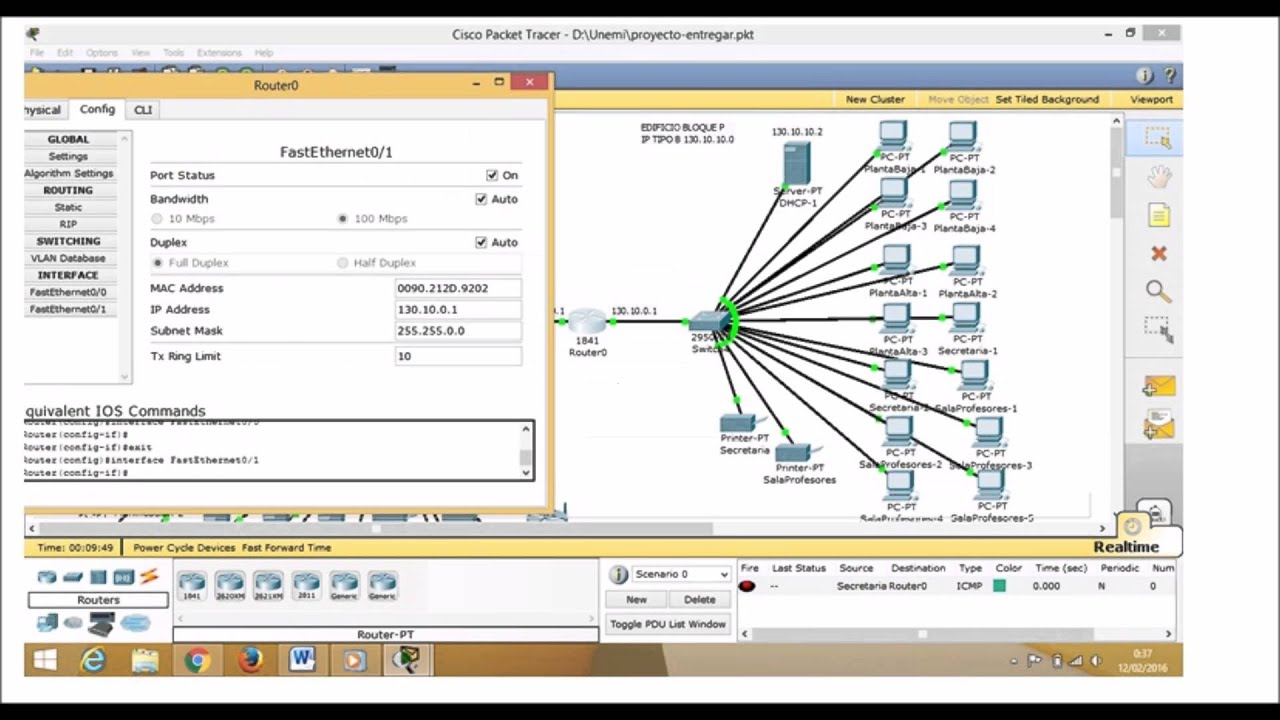Open the Scenario 0 dropdown
Image resolution: width=1280 pixels, height=720 pixels.
[x=681, y=574]
